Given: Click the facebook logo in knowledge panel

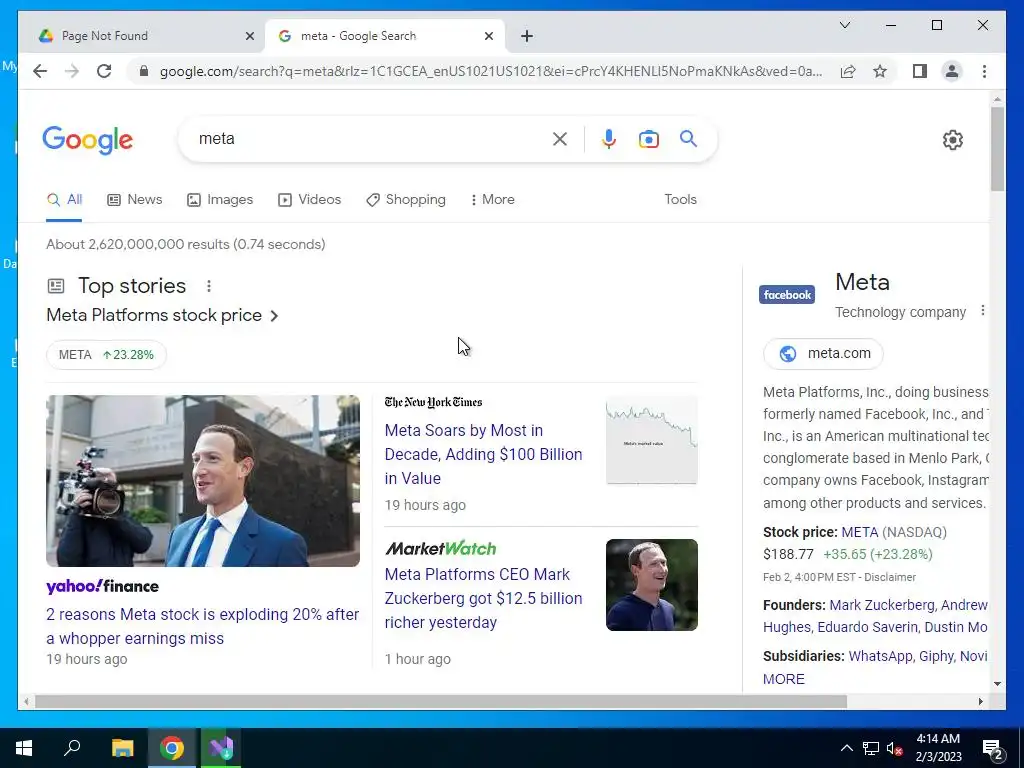Looking at the screenshot, I should click(787, 295).
